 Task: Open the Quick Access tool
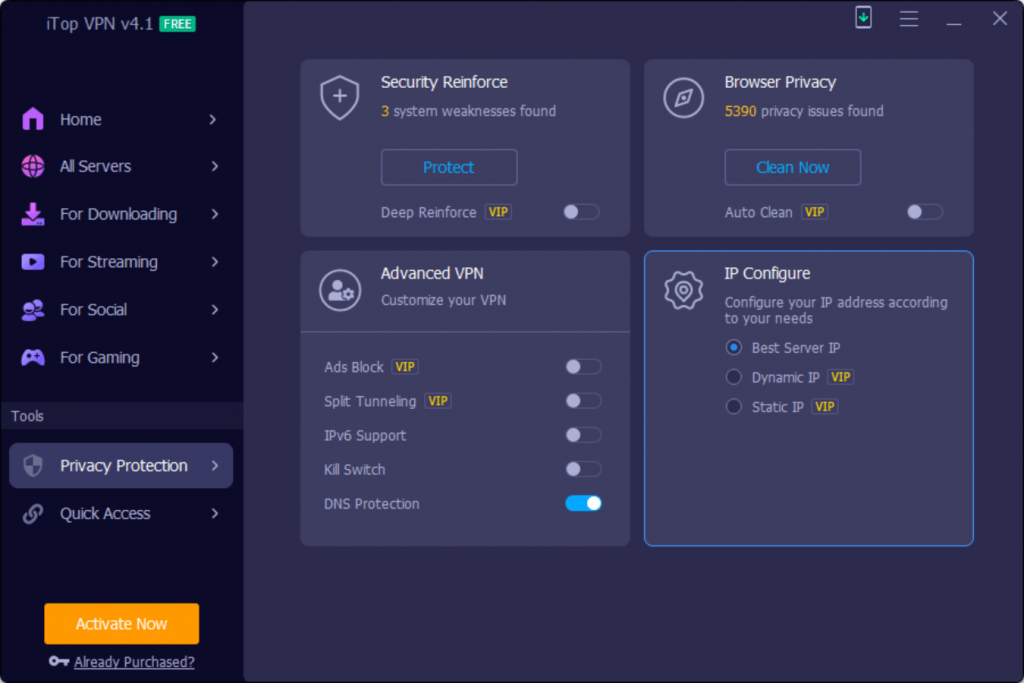[x=121, y=514]
